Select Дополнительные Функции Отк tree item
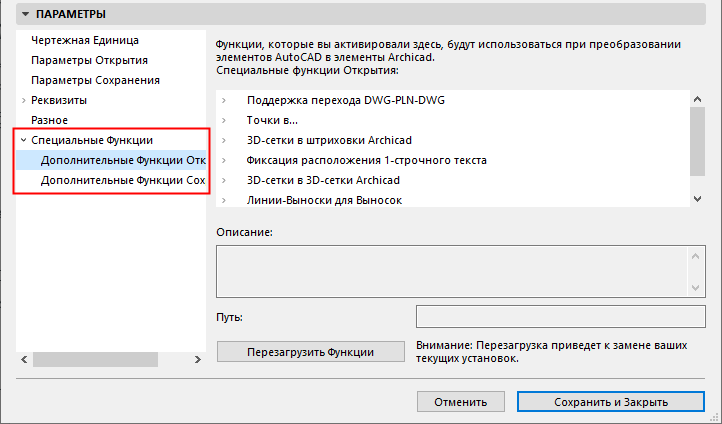Image resolution: width=722 pixels, height=424 pixels. click(x=123, y=161)
